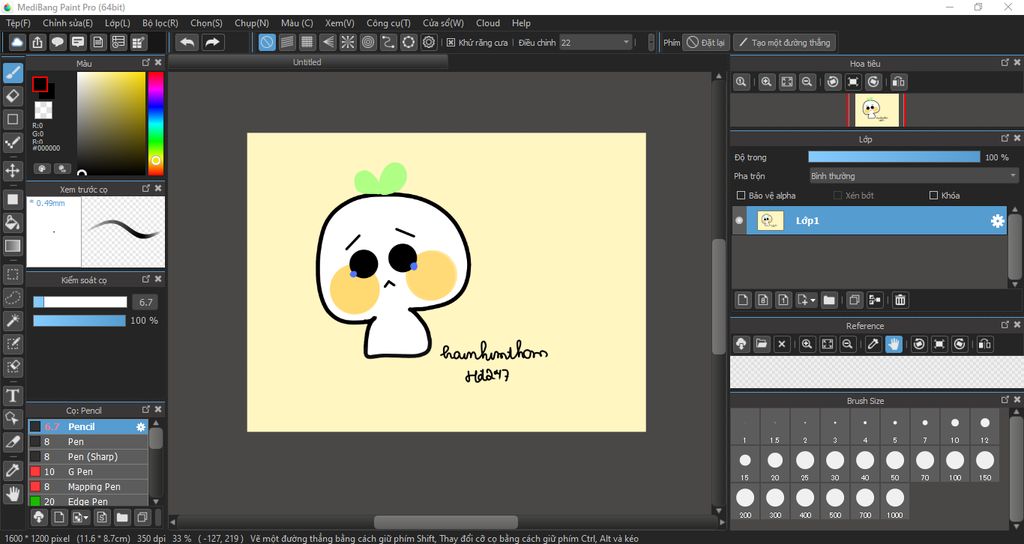Open Lớp1 layer settings gear

(x=997, y=221)
